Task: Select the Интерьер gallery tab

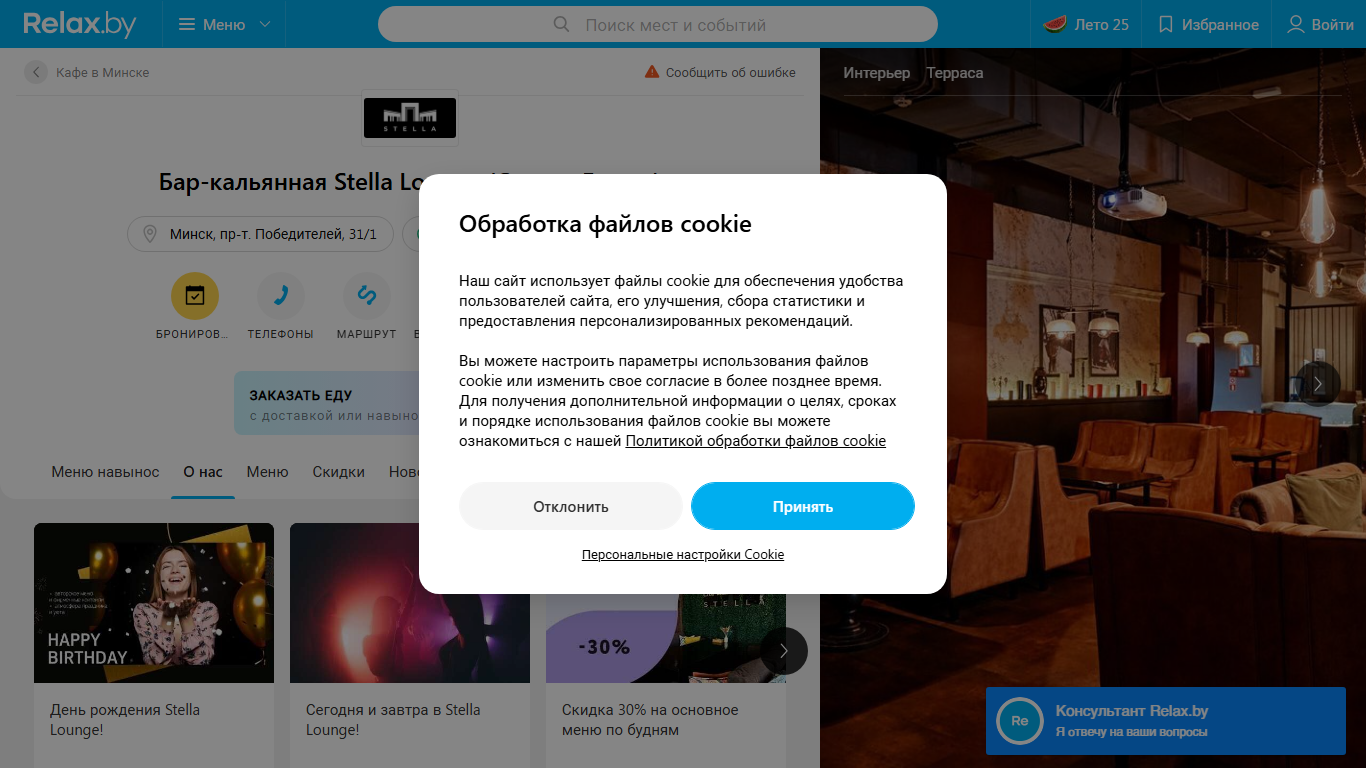Action: [x=877, y=73]
